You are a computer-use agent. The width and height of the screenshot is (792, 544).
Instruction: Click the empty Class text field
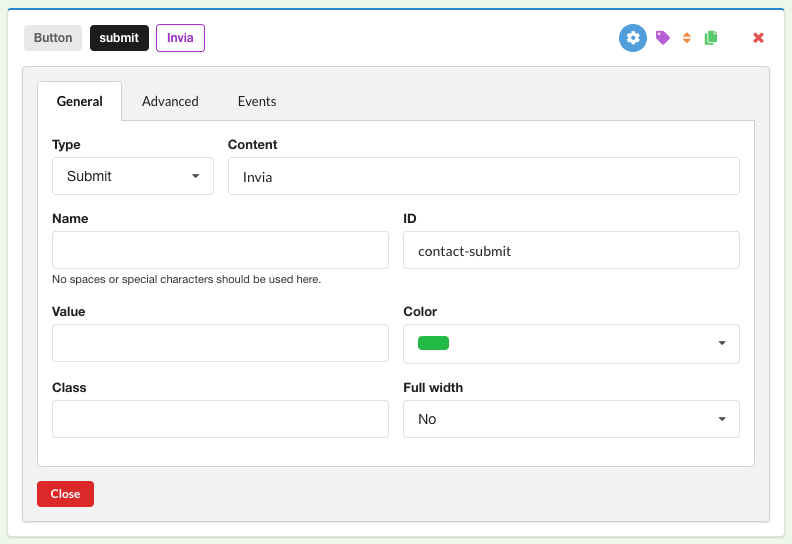click(220, 419)
